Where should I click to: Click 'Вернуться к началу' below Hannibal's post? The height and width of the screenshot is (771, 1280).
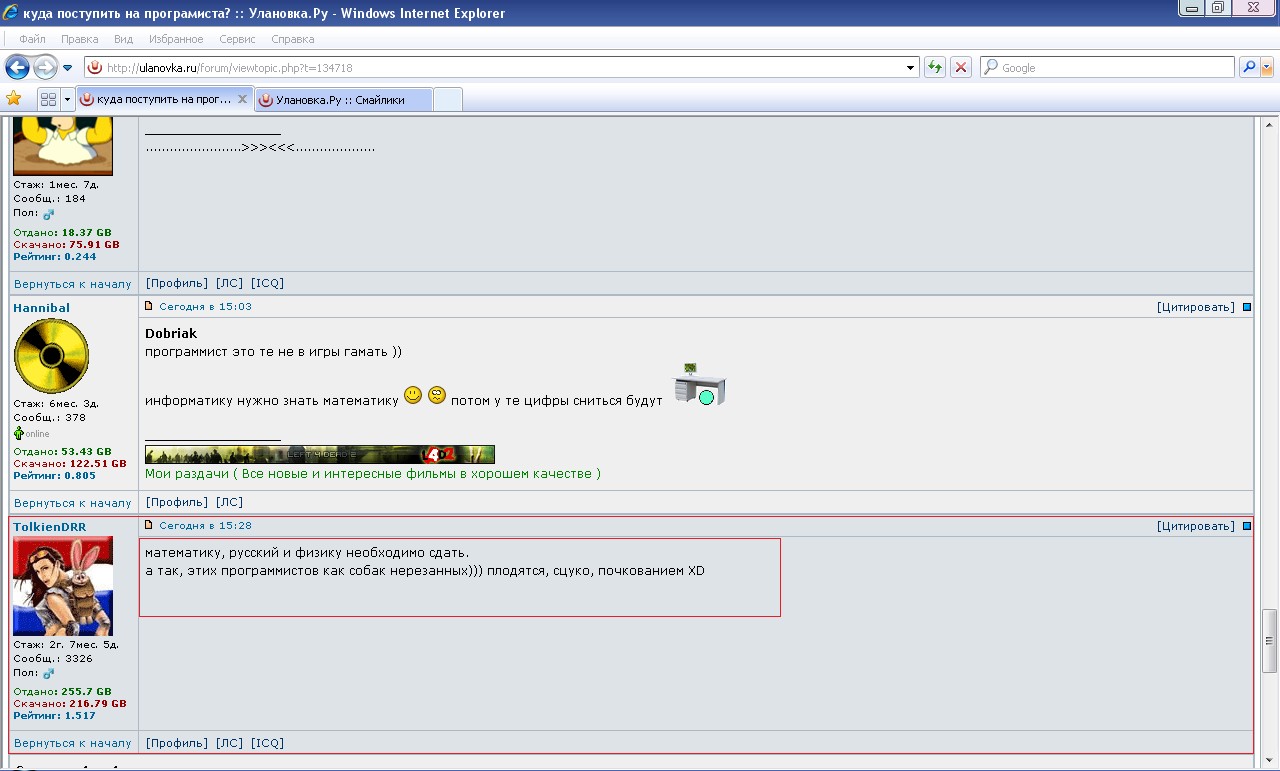point(73,503)
